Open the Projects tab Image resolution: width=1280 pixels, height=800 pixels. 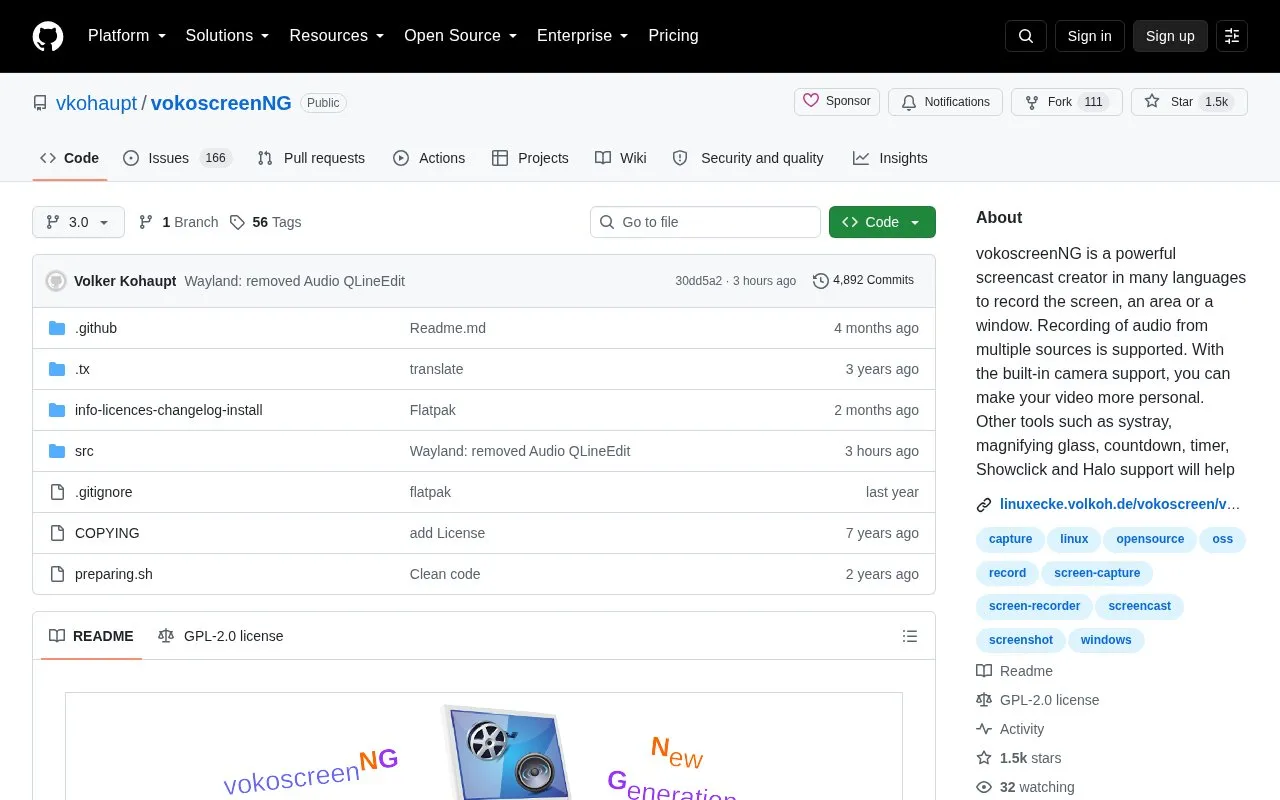pyautogui.click(x=530, y=158)
